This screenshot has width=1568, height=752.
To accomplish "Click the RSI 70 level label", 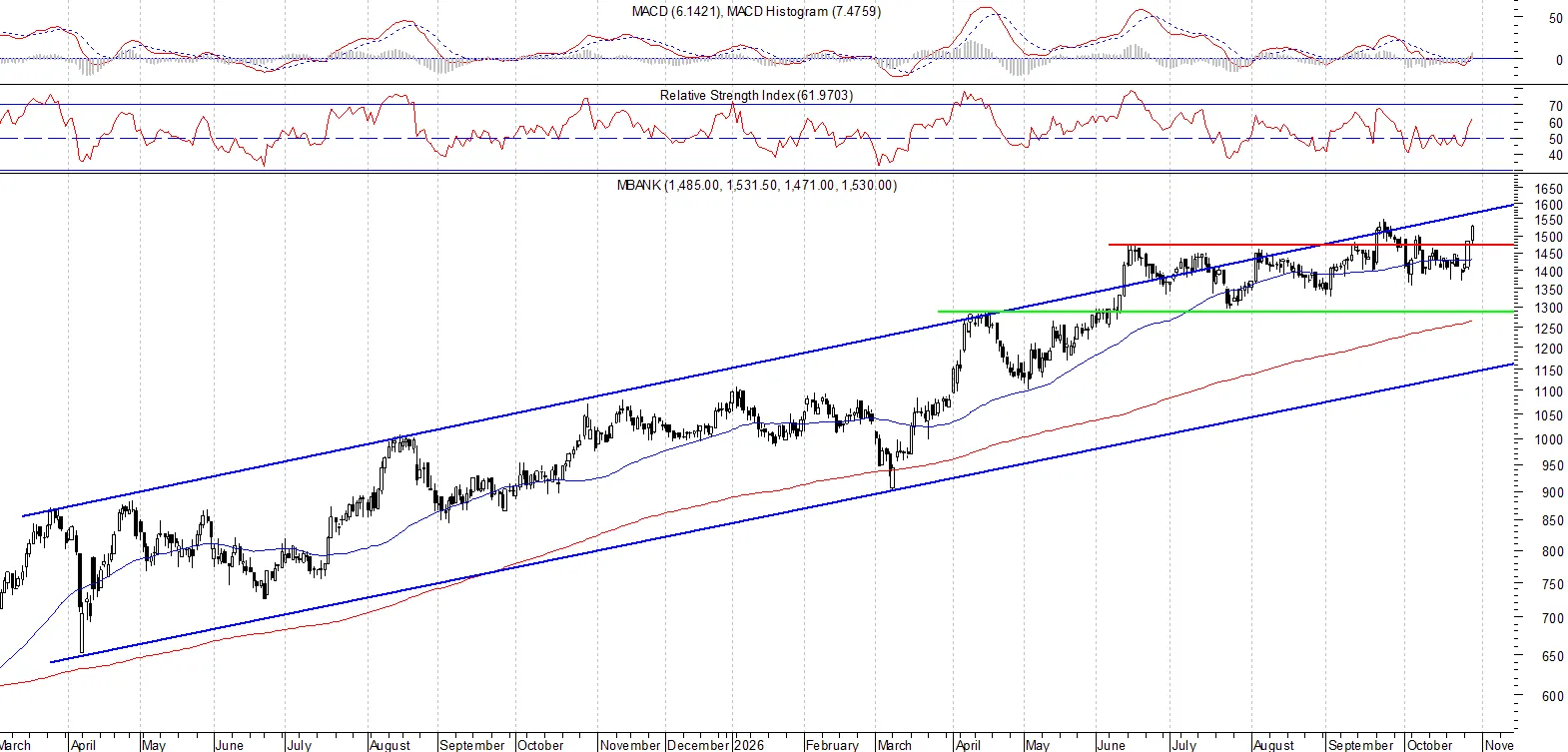I will point(1555,106).
